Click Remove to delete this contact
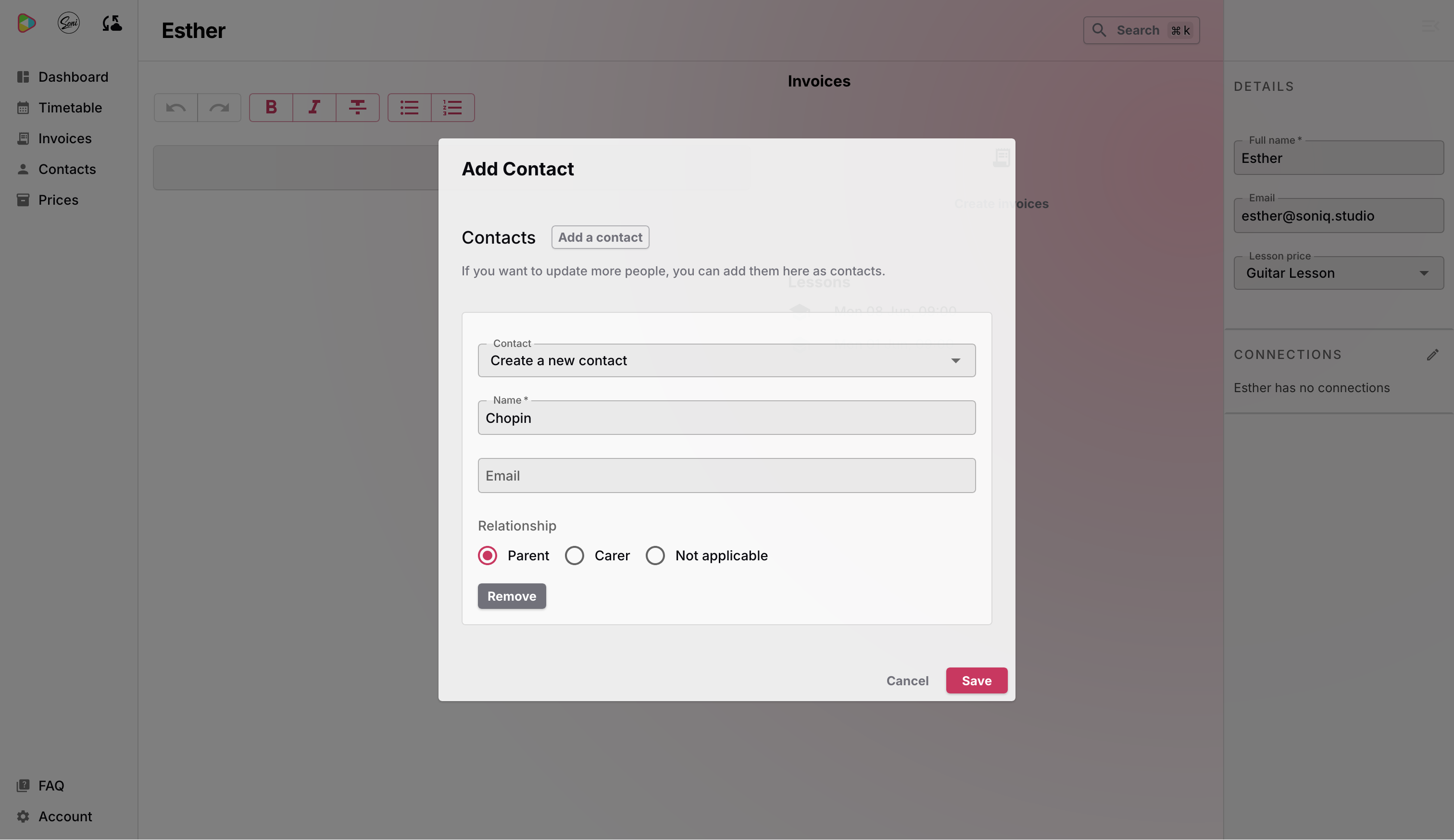 click(512, 596)
